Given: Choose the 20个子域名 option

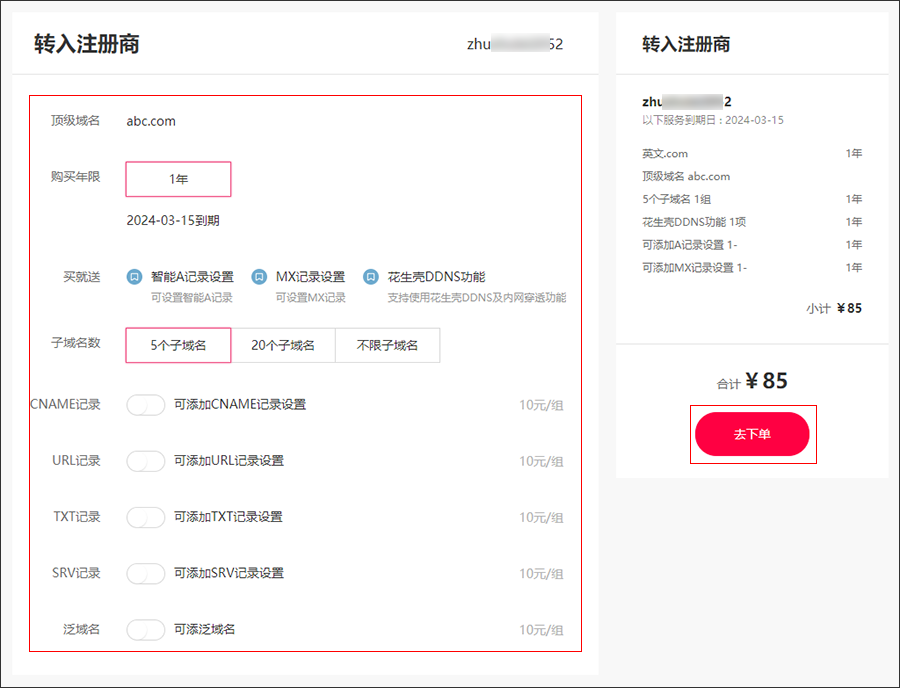Looking at the screenshot, I should click(x=283, y=345).
